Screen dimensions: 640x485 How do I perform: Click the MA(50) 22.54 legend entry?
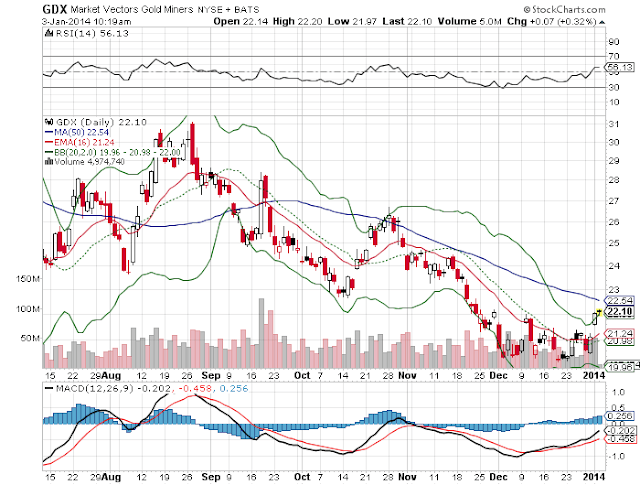(x=77, y=132)
